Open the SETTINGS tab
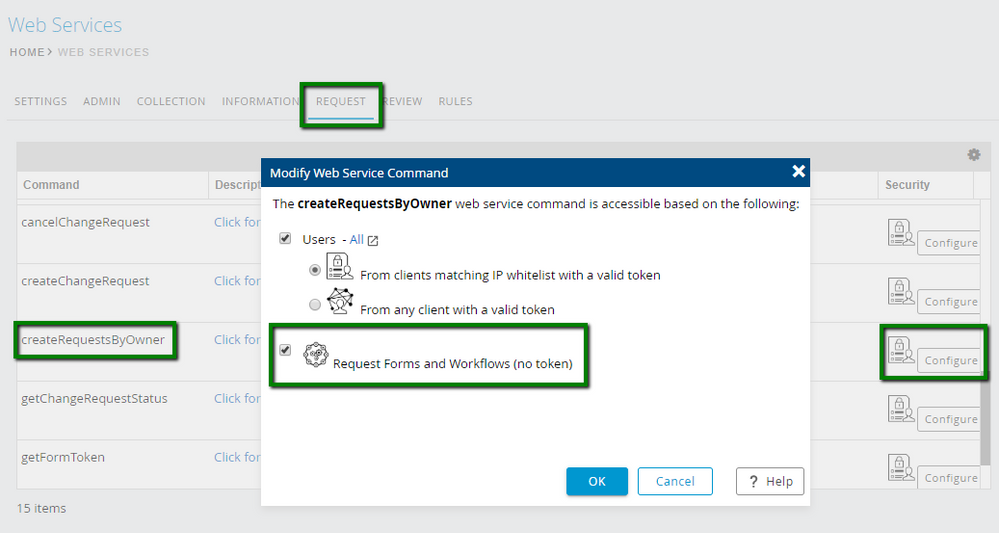The width and height of the screenshot is (999, 533). point(41,101)
